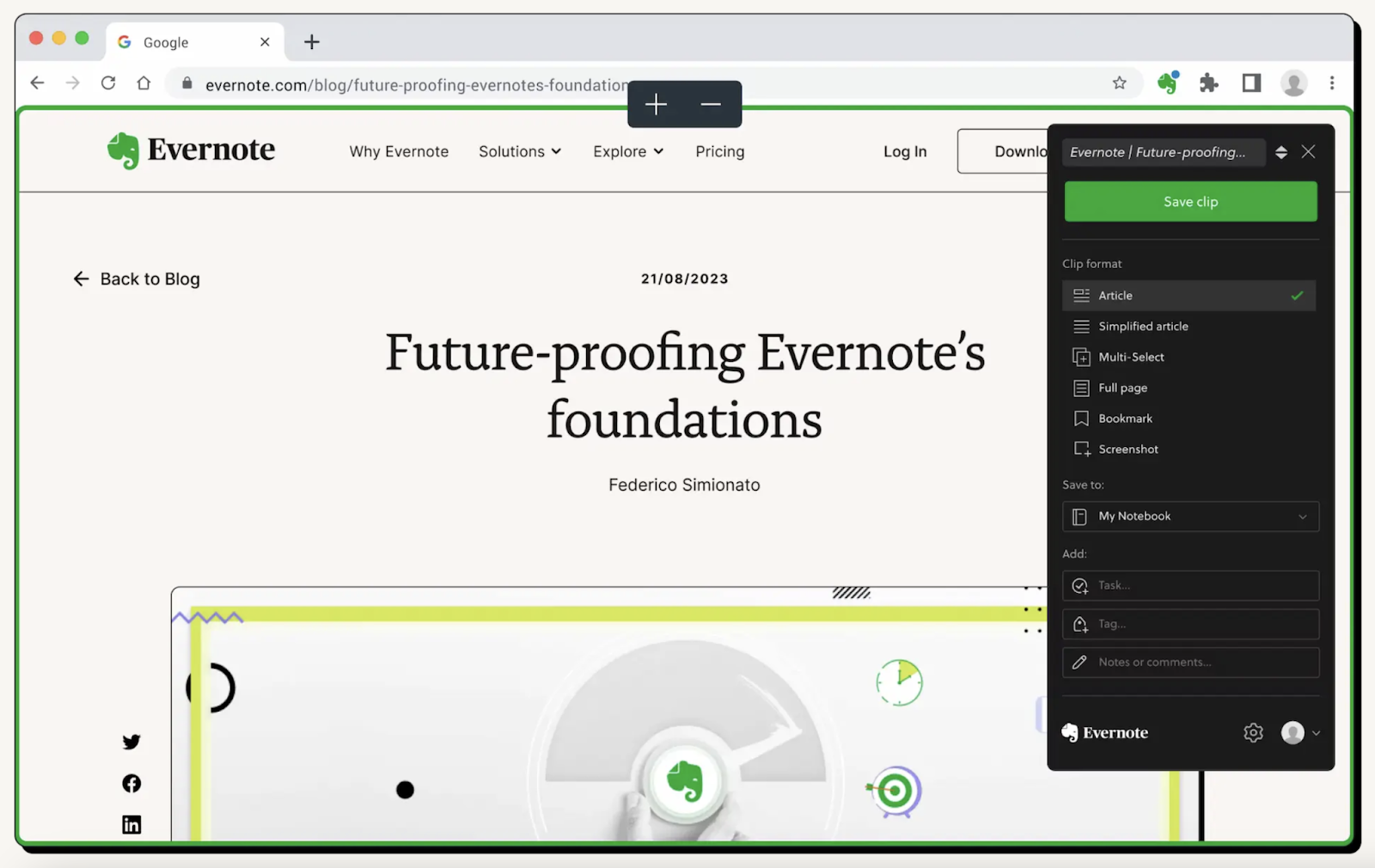This screenshot has height=868, width=1375.
Task: Reload the page
Action: [x=108, y=83]
